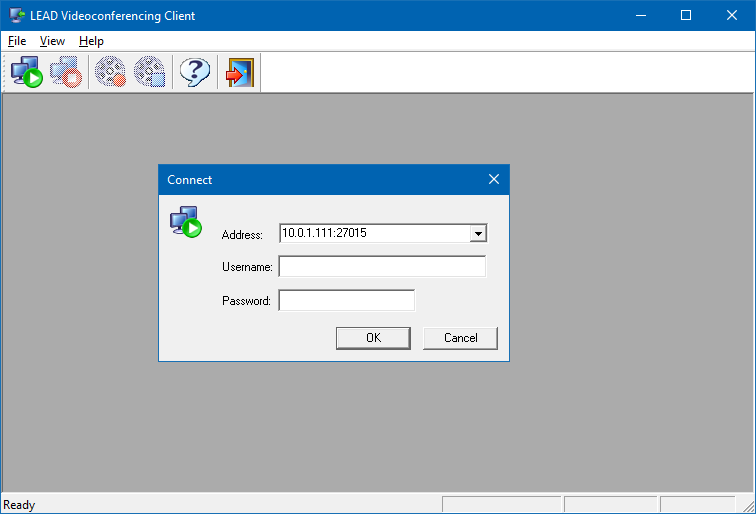Image resolution: width=756 pixels, height=514 pixels.
Task: Close the Connect dialog with X
Action: [x=494, y=179]
